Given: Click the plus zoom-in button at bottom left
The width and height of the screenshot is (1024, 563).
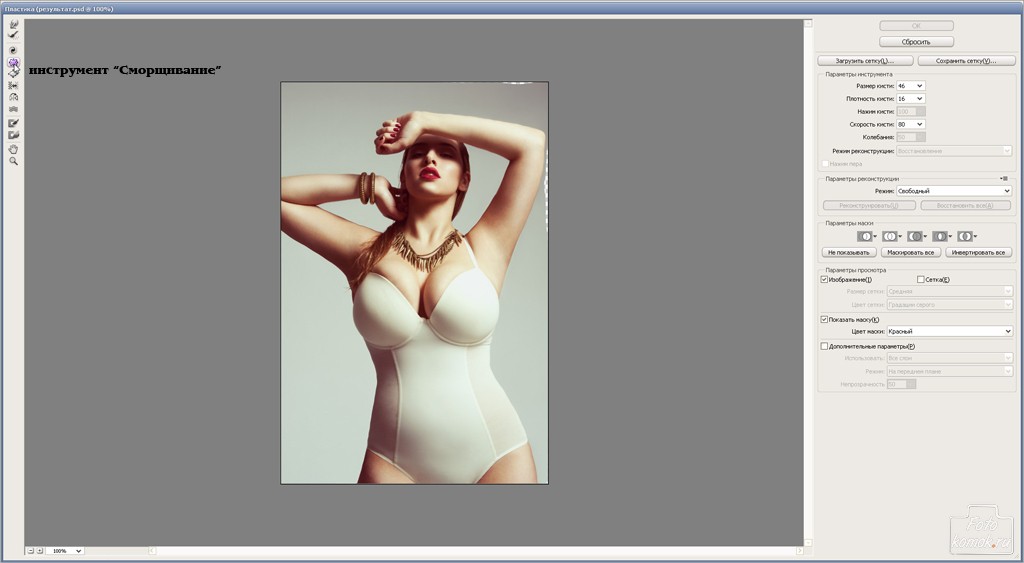Looking at the screenshot, I should [40, 551].
